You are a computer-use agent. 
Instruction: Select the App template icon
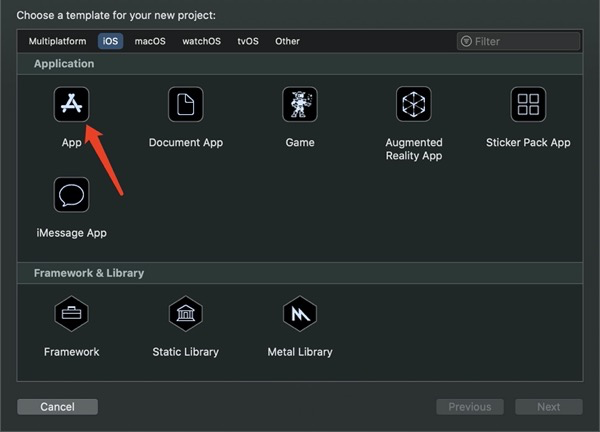[x=72, y=104]
